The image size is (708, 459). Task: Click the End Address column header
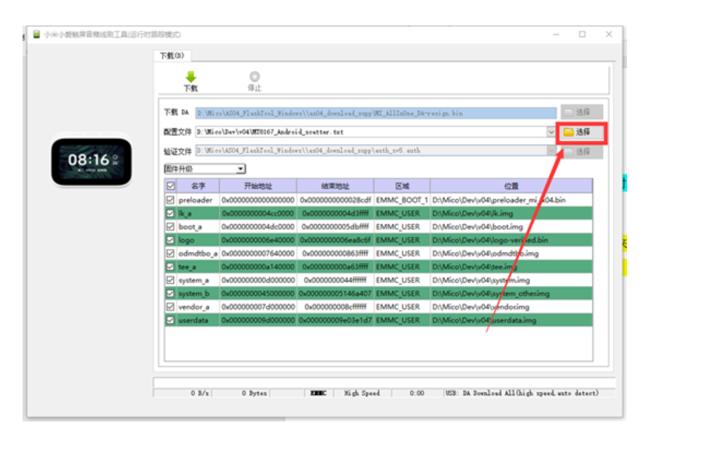click(335, 185)
